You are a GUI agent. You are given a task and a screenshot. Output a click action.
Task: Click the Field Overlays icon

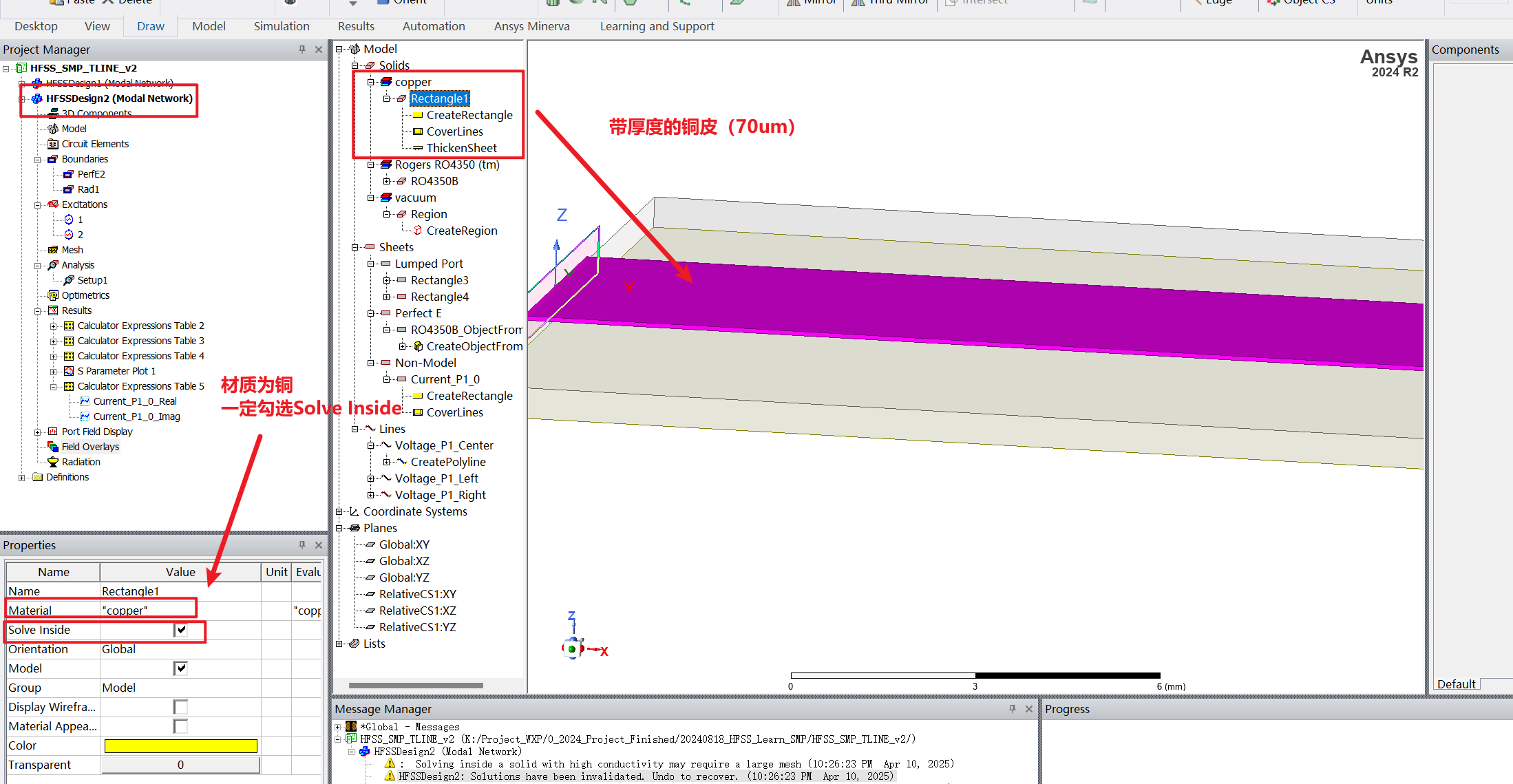point(53,447)
